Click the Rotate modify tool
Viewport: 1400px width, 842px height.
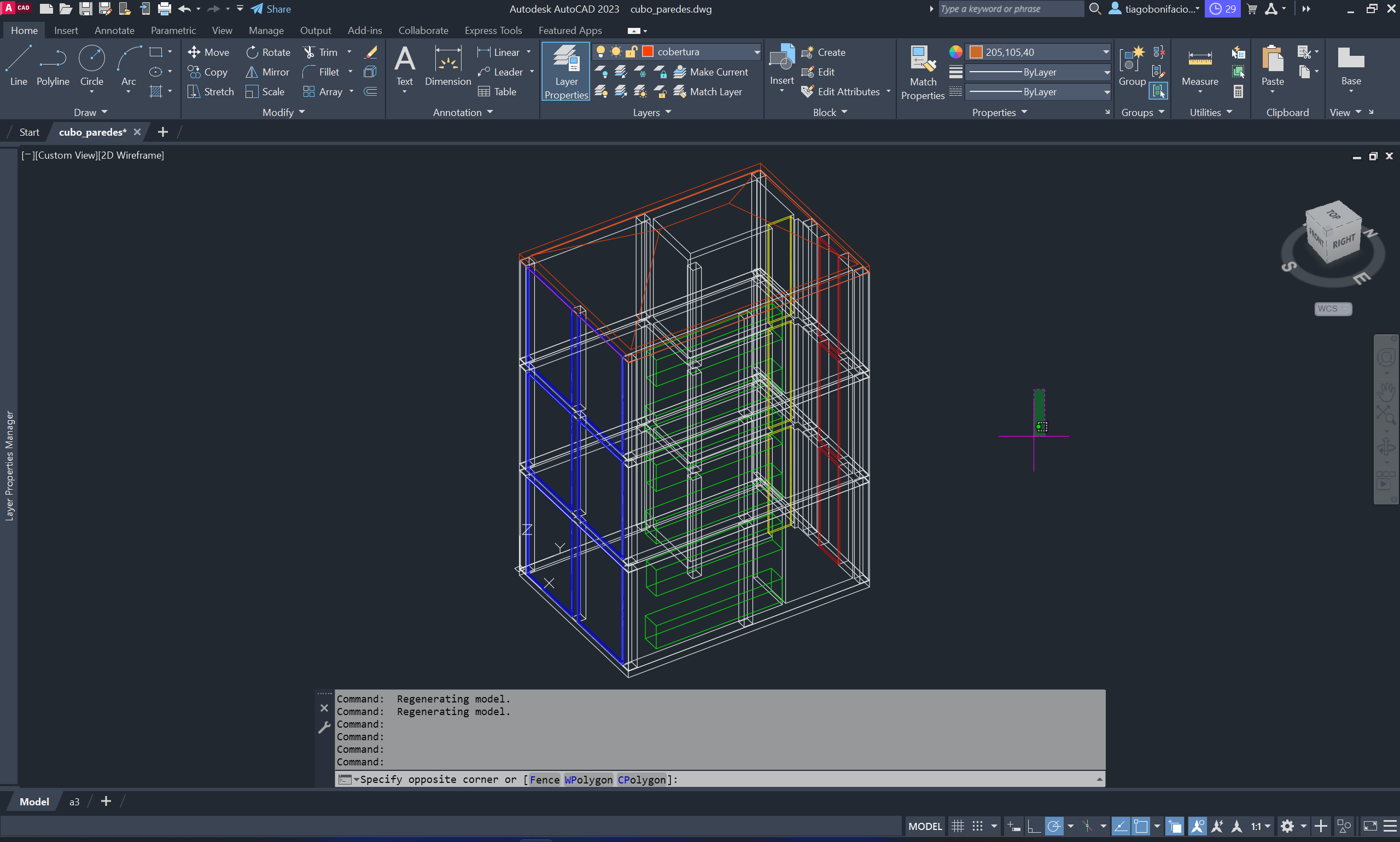[268, 52]
